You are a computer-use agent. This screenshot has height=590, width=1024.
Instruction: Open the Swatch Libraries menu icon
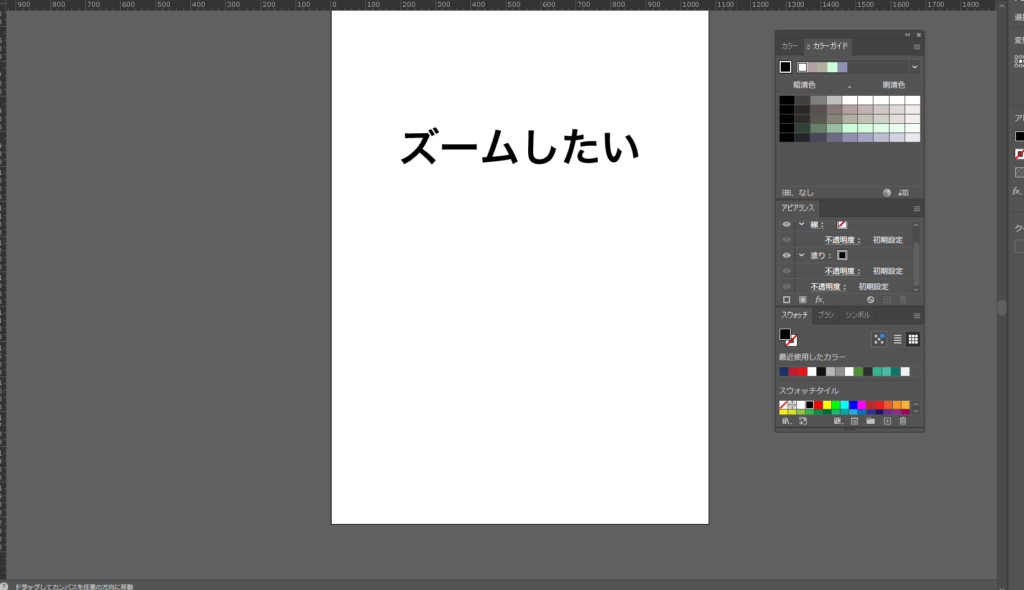point(786,421)
